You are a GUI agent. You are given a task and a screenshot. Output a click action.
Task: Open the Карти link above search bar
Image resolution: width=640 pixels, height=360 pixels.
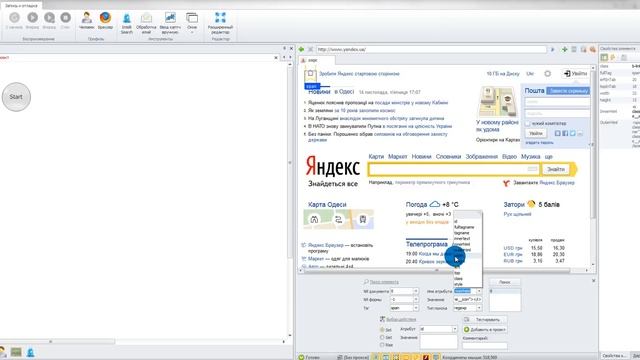376,157
